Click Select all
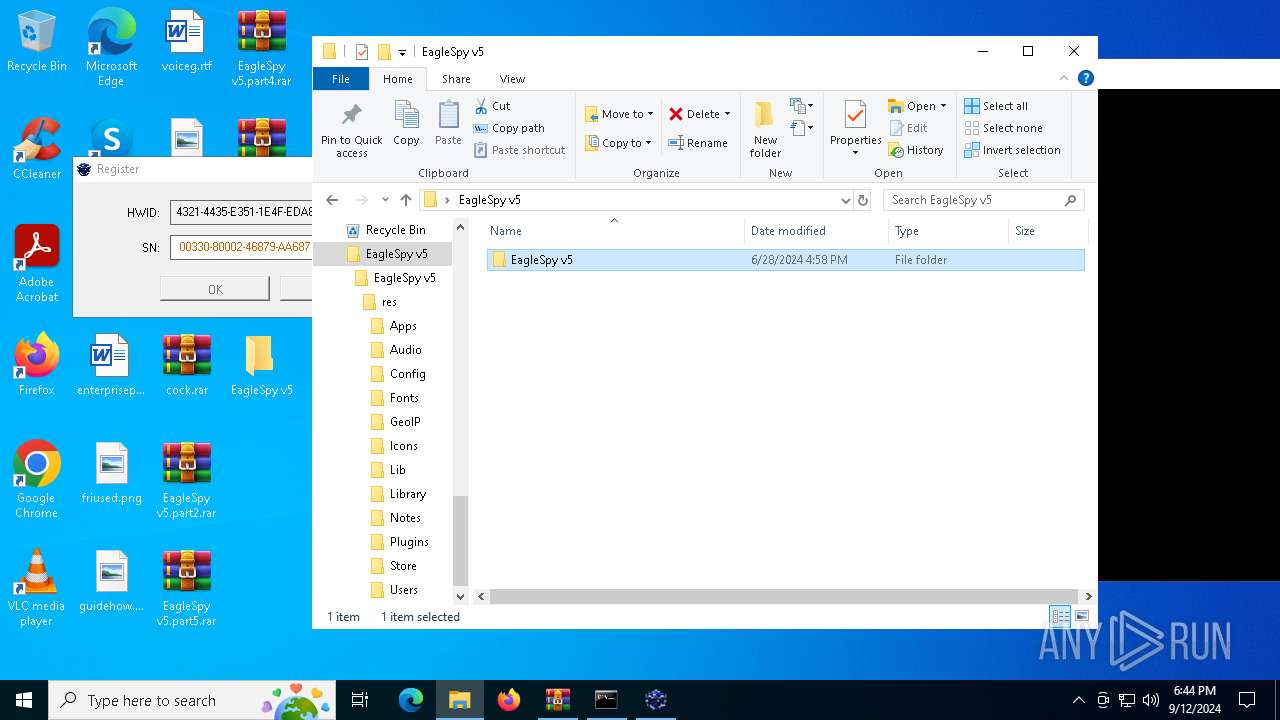Screen dimensions: 1280x720 point(996,106)
